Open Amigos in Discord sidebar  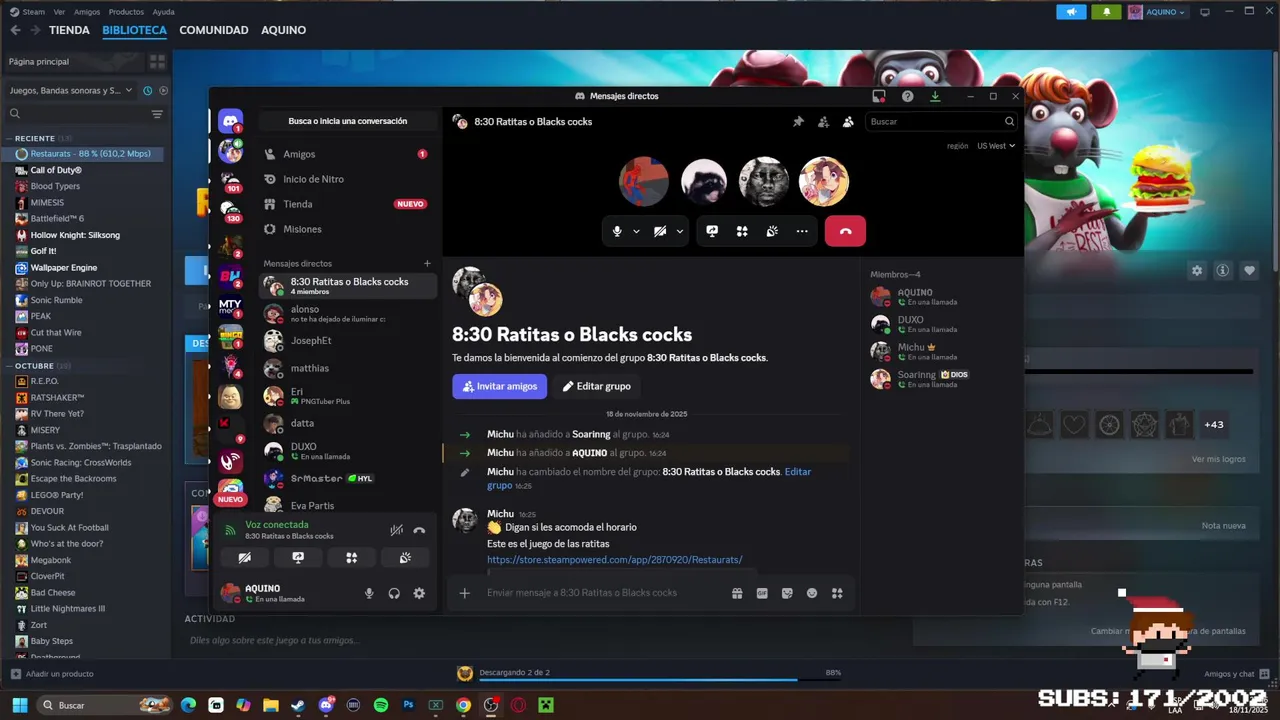[346, 154]
